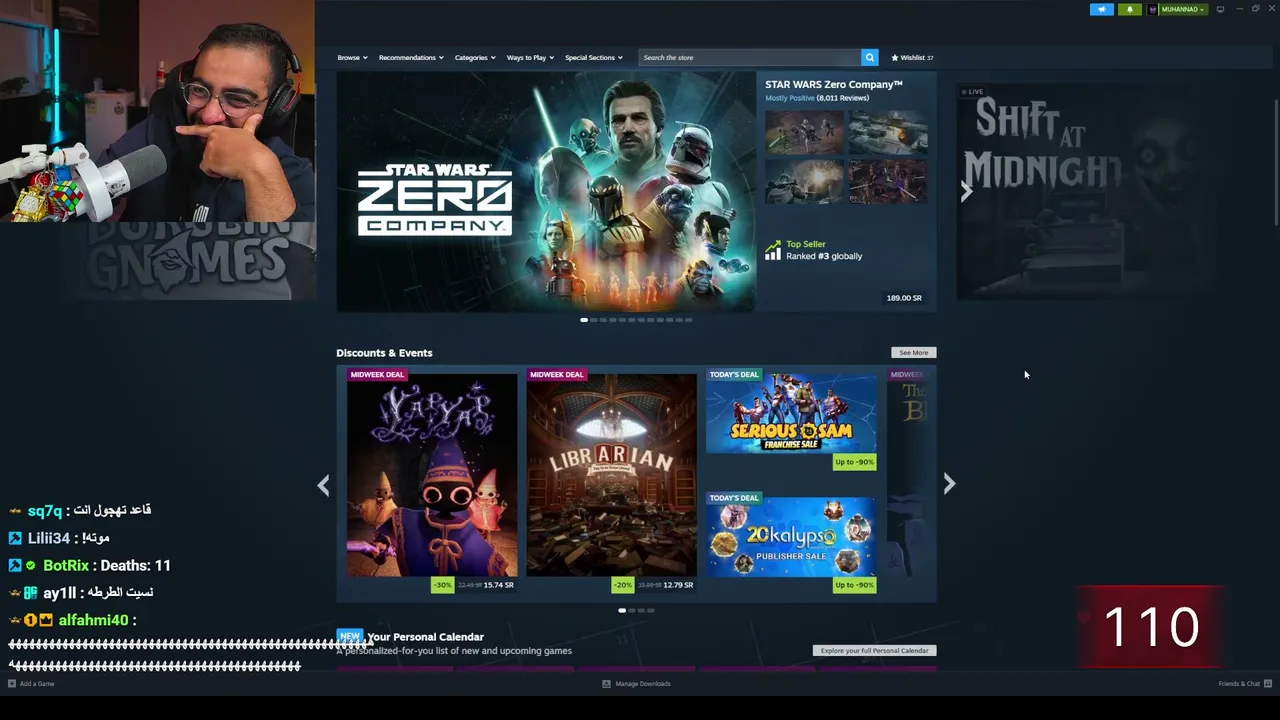View third Zero Company screenshot thumbnail

(805, 182)
